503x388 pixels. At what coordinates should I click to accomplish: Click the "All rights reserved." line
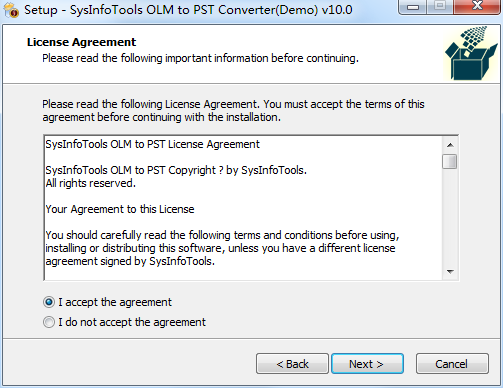[91, 183]
